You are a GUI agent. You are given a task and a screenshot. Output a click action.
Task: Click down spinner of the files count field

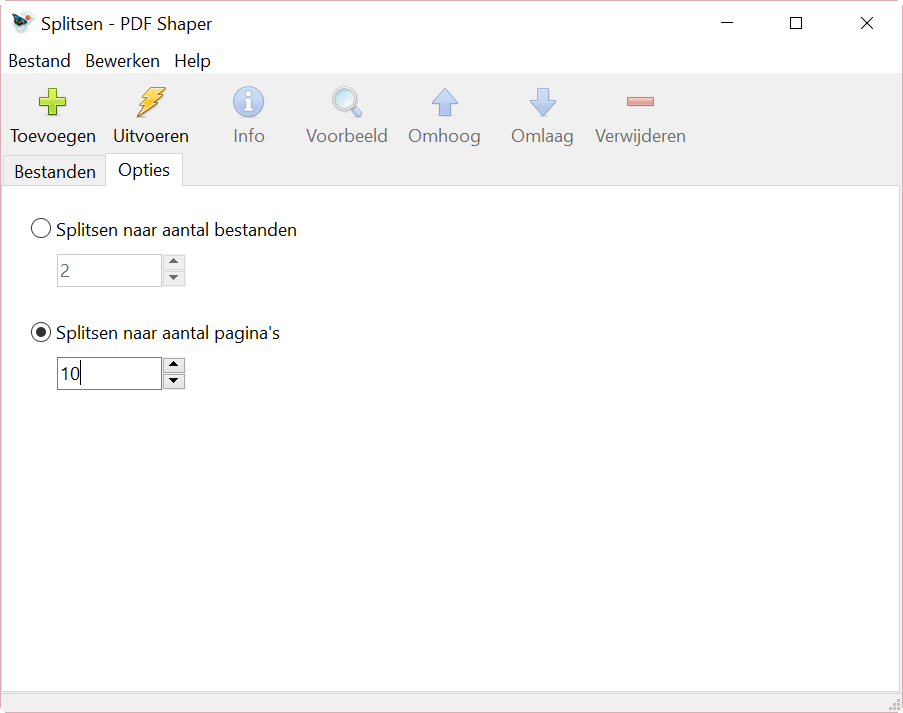point(174,278)
